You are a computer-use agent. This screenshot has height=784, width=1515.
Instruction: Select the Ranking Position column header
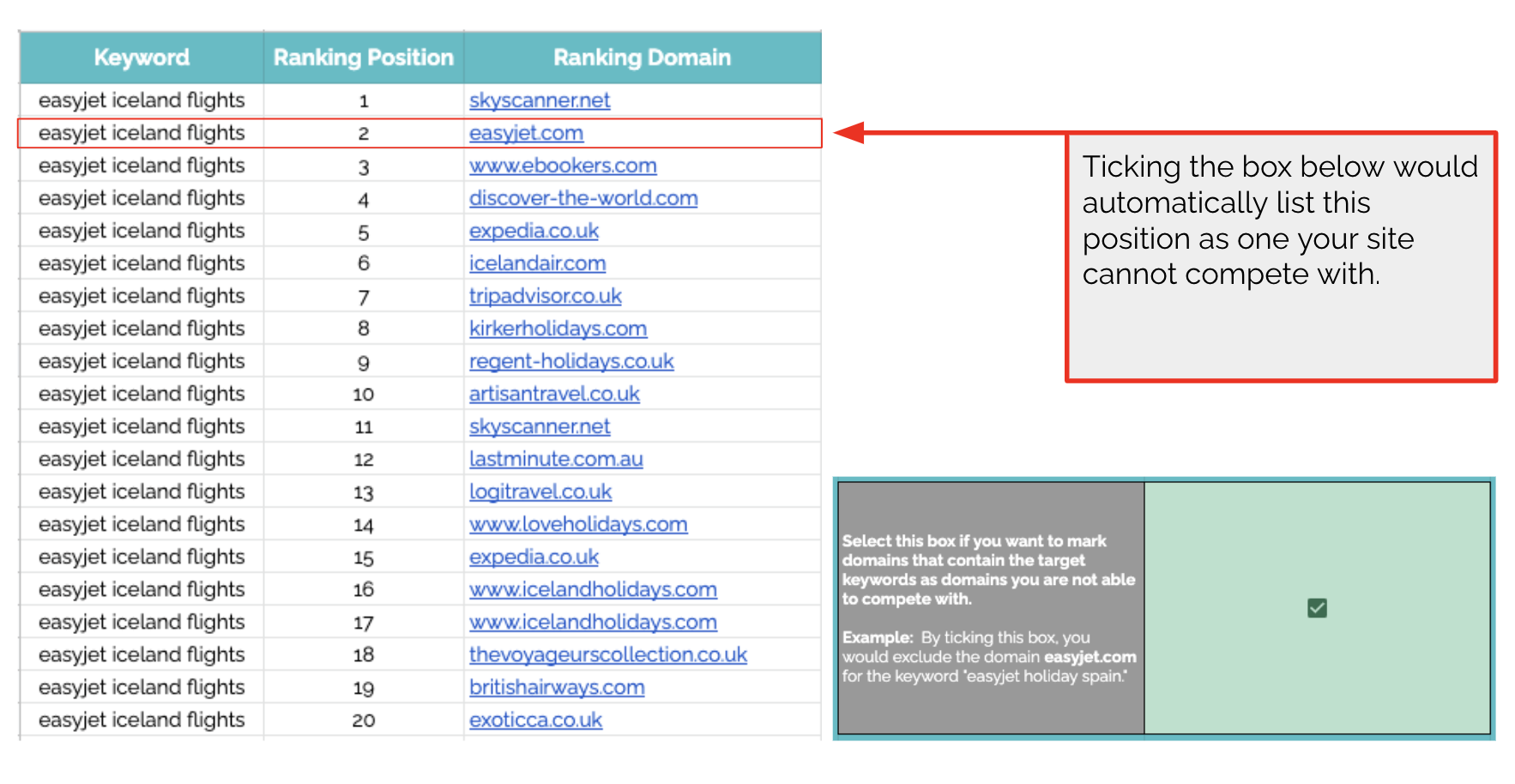pyautogui.click(x=363, y=57)
